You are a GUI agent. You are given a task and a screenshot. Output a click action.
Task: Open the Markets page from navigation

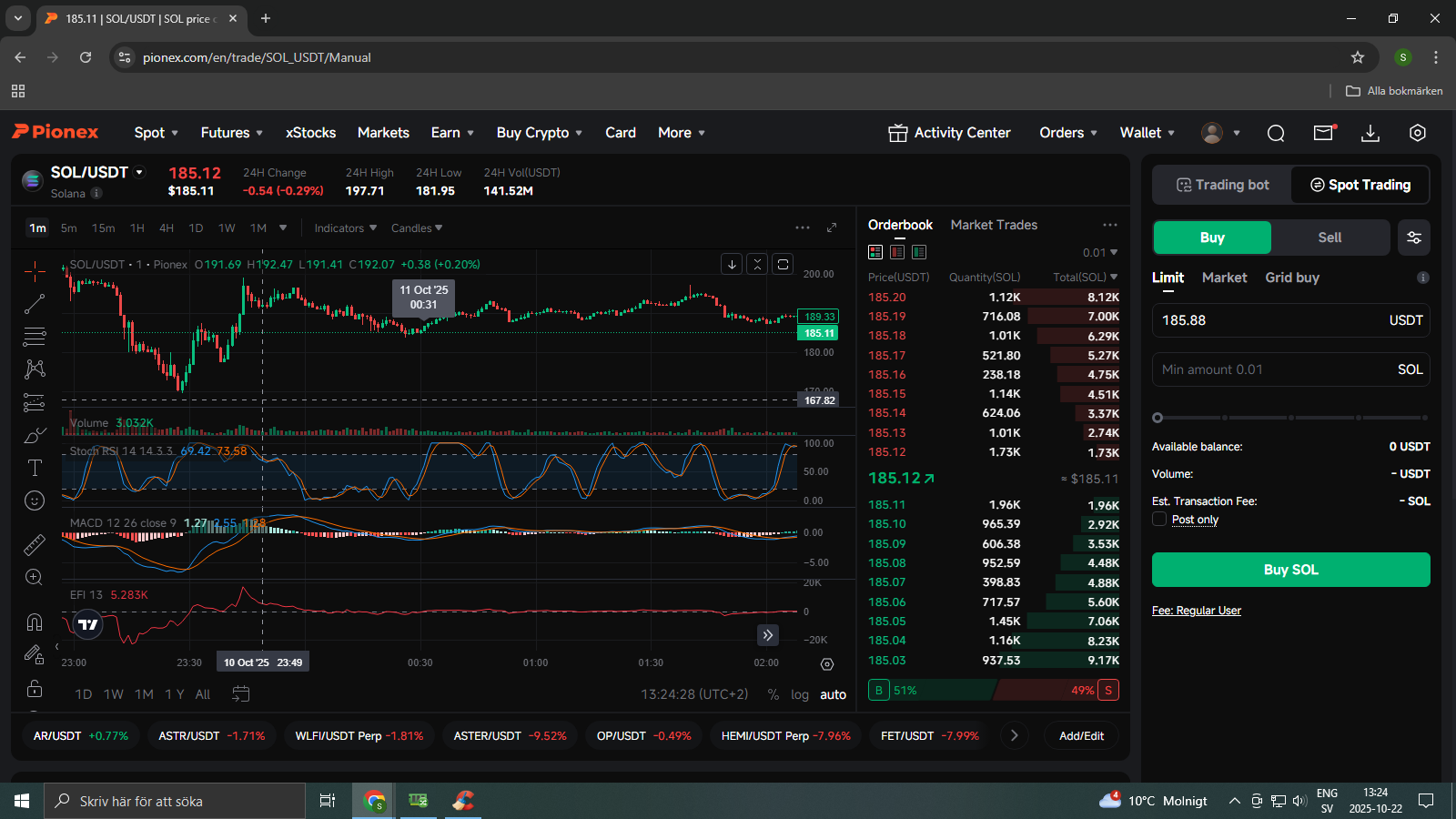[x=383, y=133]
